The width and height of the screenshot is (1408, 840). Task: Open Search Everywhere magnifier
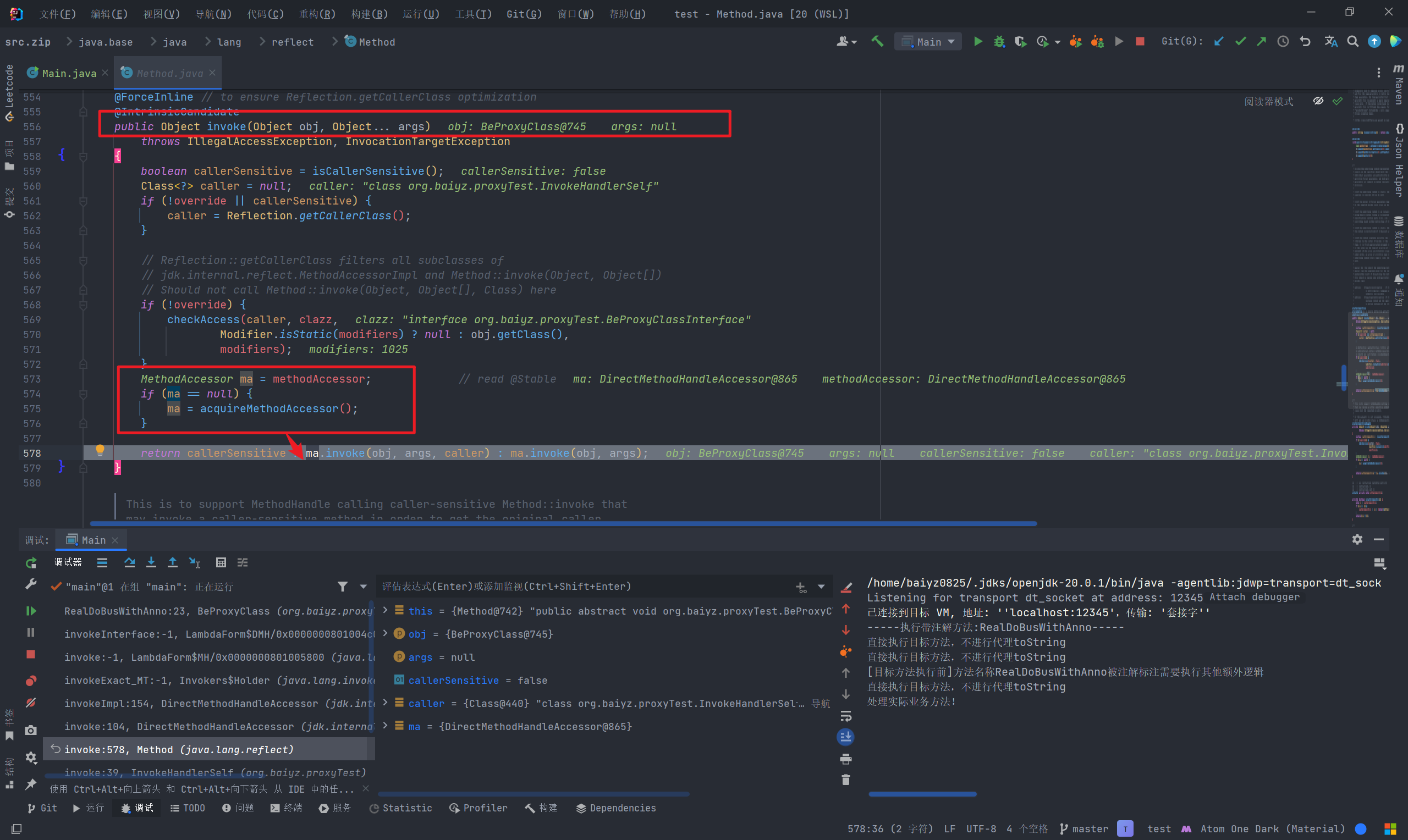1352,41
